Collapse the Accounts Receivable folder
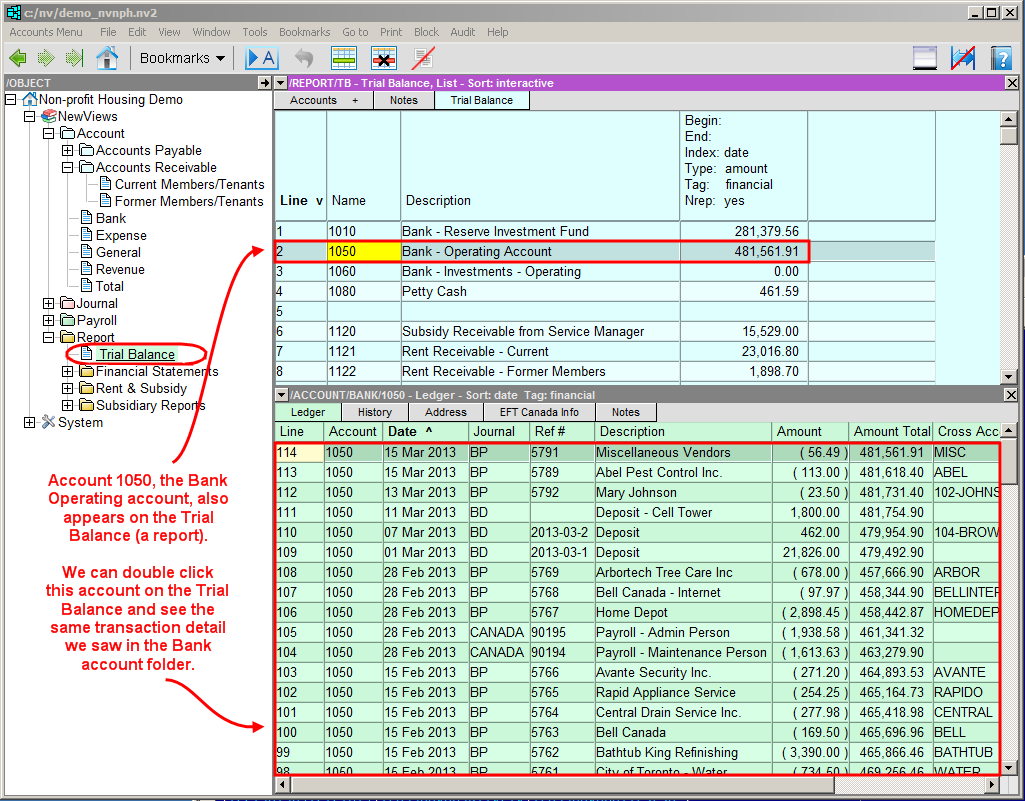1025x801 pixels. [68, 168]
